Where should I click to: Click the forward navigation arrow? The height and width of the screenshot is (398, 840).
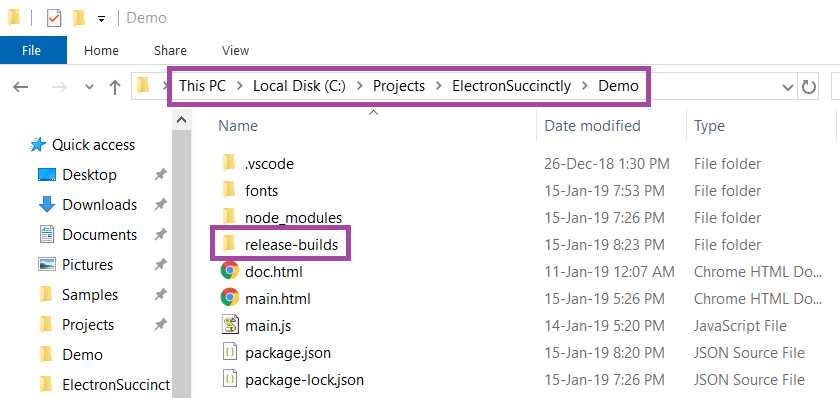point(59,87)
